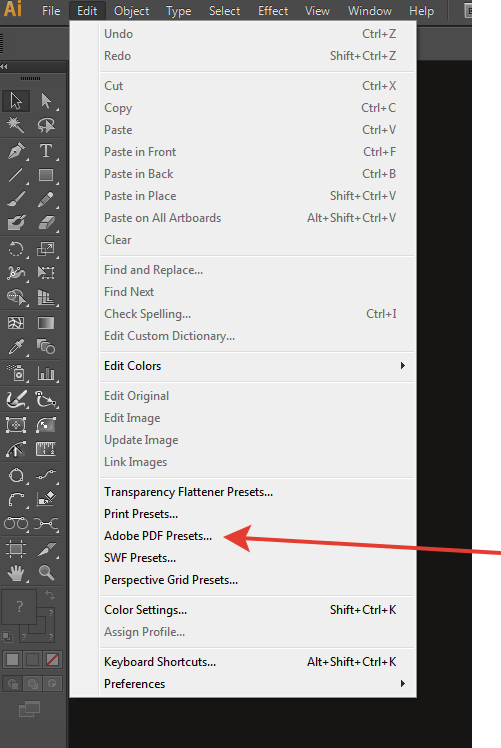
Task: Select the Gradient tool
Action: pyautogui.click(x=46, y=323)
